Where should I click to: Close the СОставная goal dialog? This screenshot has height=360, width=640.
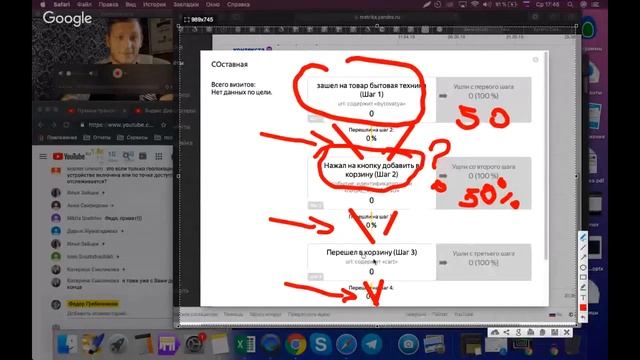536,60
